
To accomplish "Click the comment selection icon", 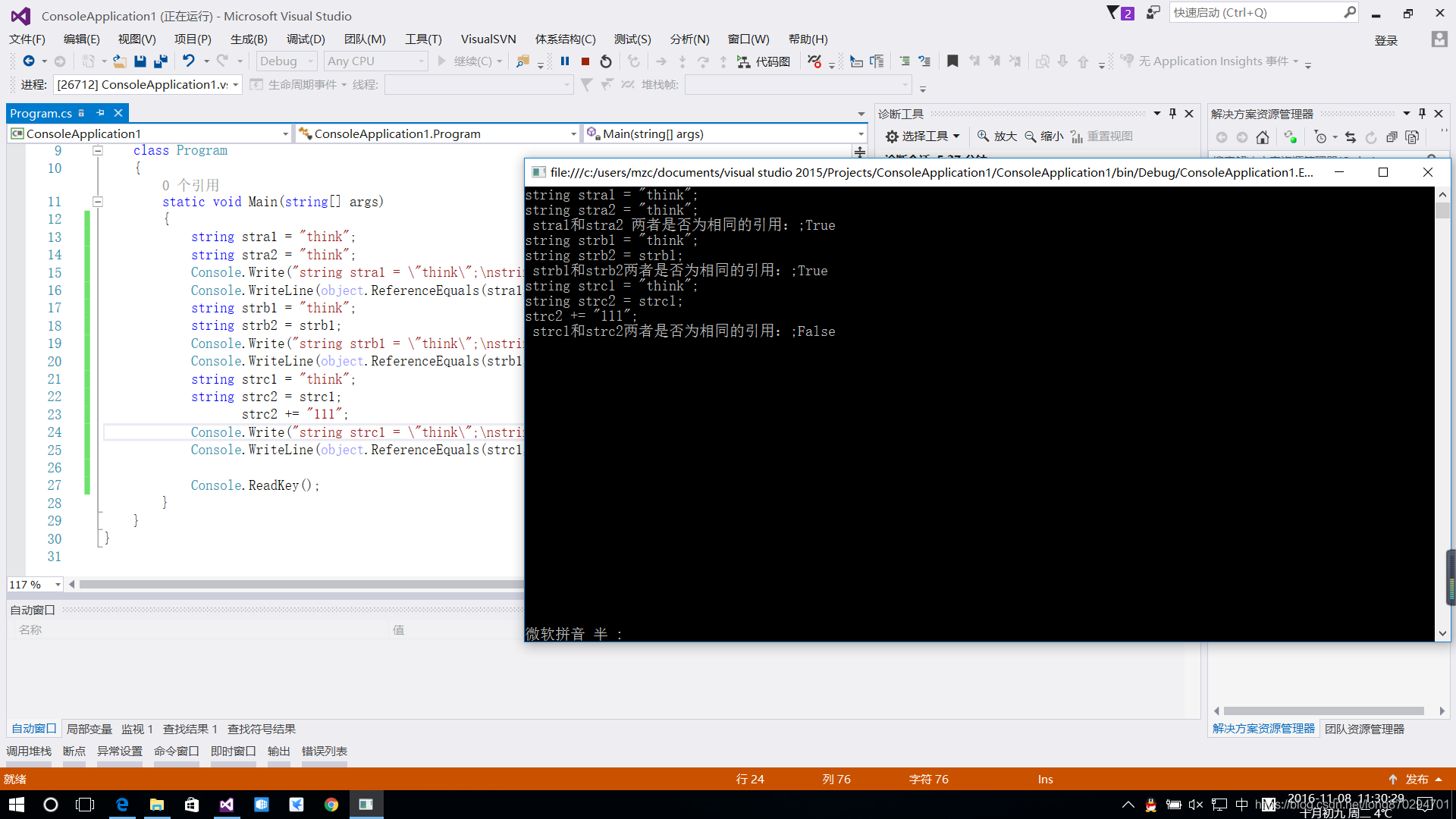I will tap(904, 61).
